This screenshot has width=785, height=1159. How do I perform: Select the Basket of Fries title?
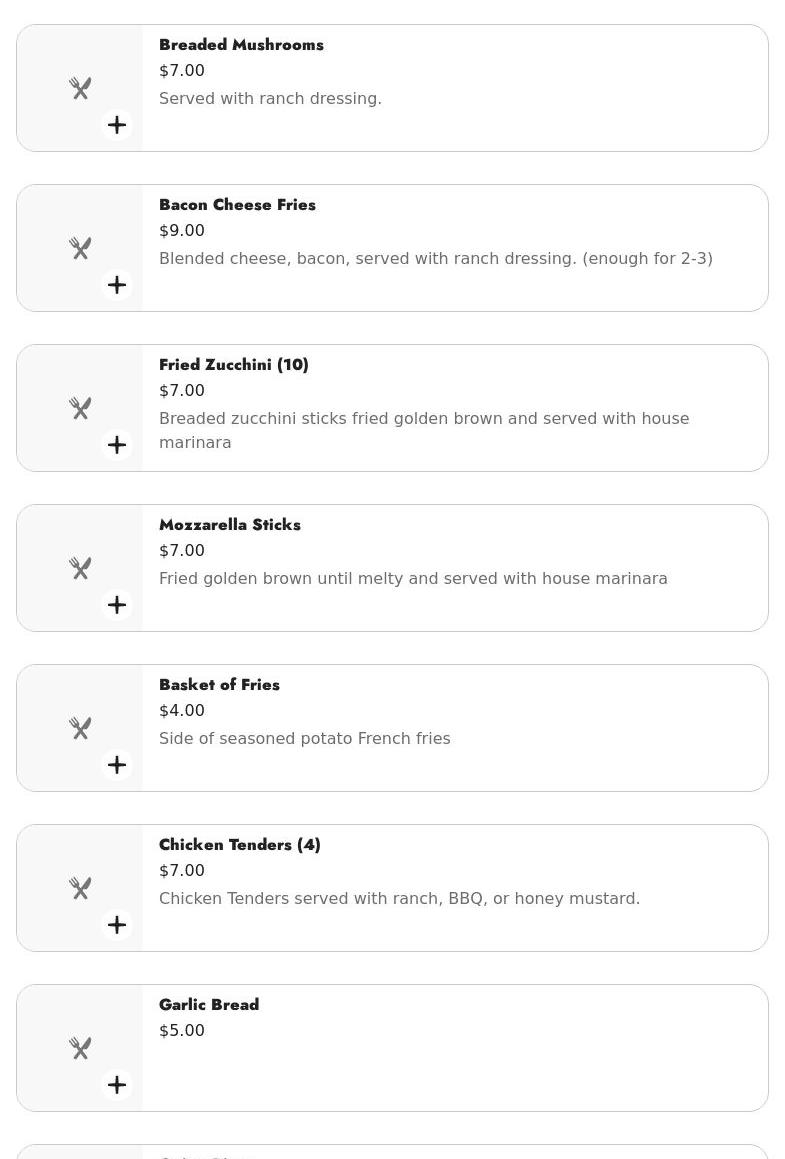coord(219,685)
